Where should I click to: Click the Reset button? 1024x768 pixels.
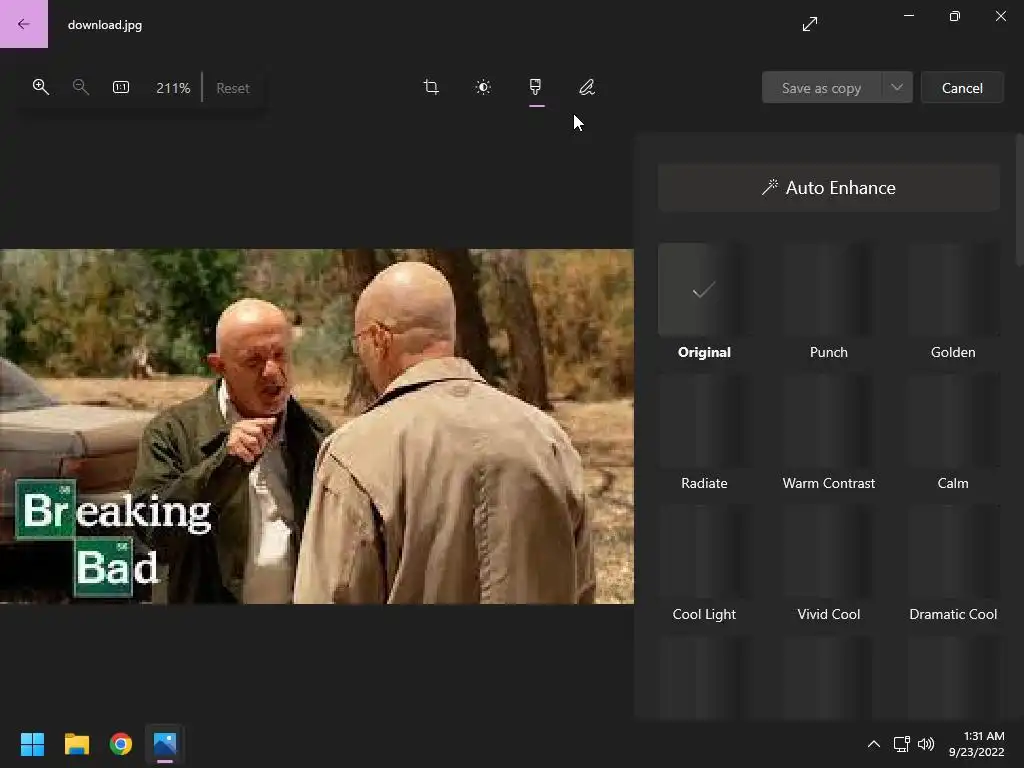coord(233,88)
